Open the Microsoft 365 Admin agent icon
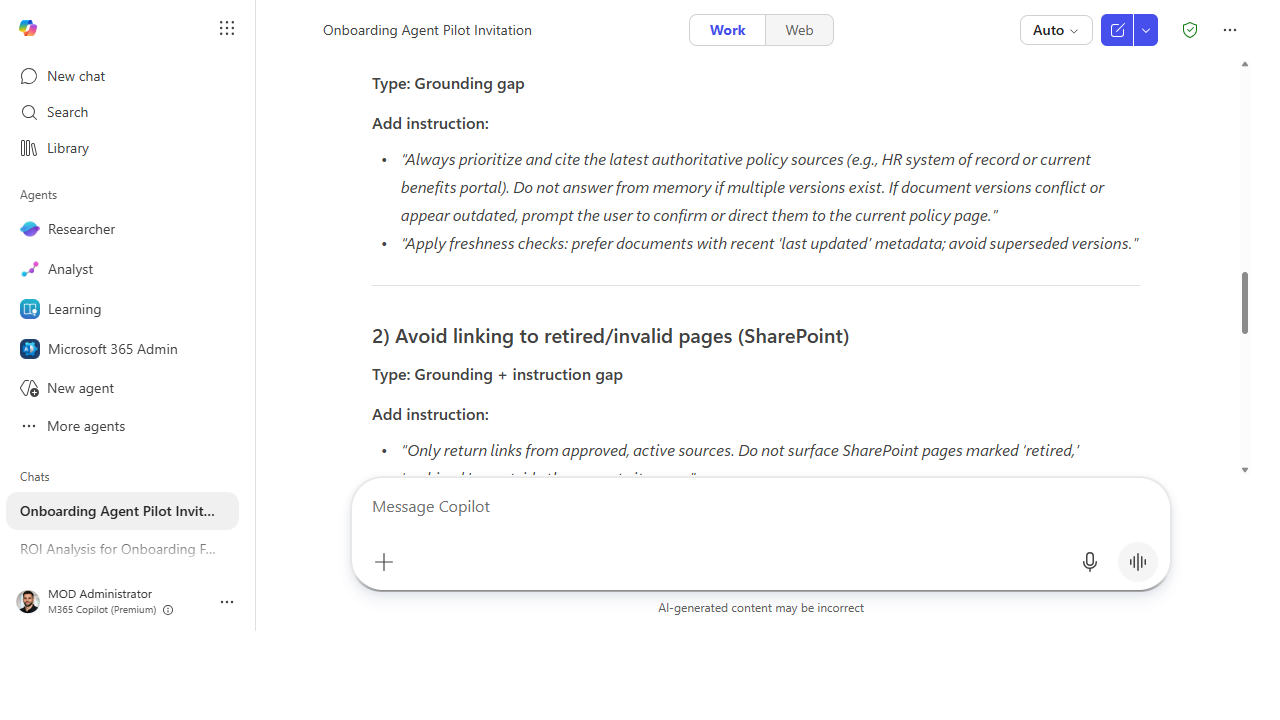Viewport: 1280px width, 720px height. (29, 349)
